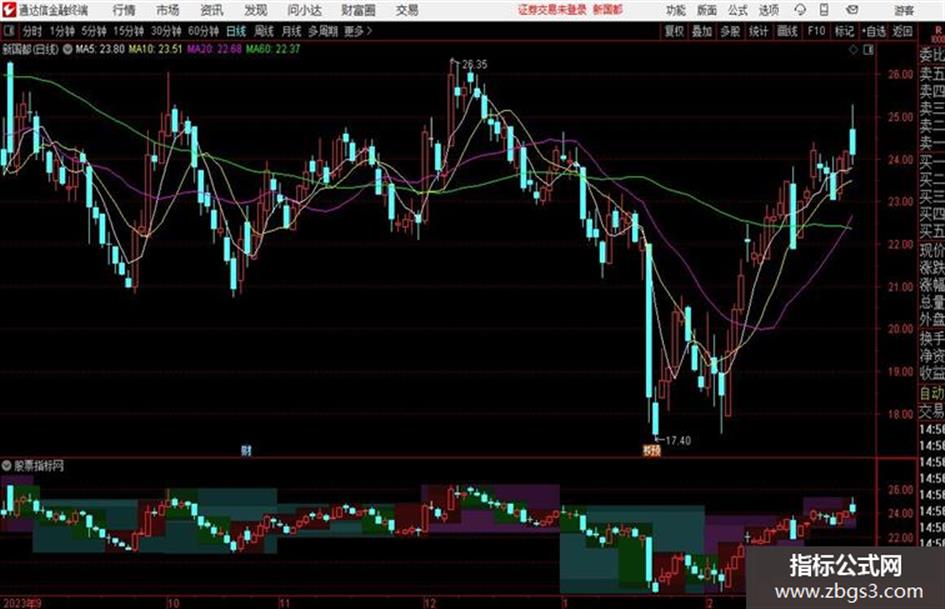This screenshot has height=609, width=945.
Task: Open the 财富圈 menu
Action: (x=358, y=10)
